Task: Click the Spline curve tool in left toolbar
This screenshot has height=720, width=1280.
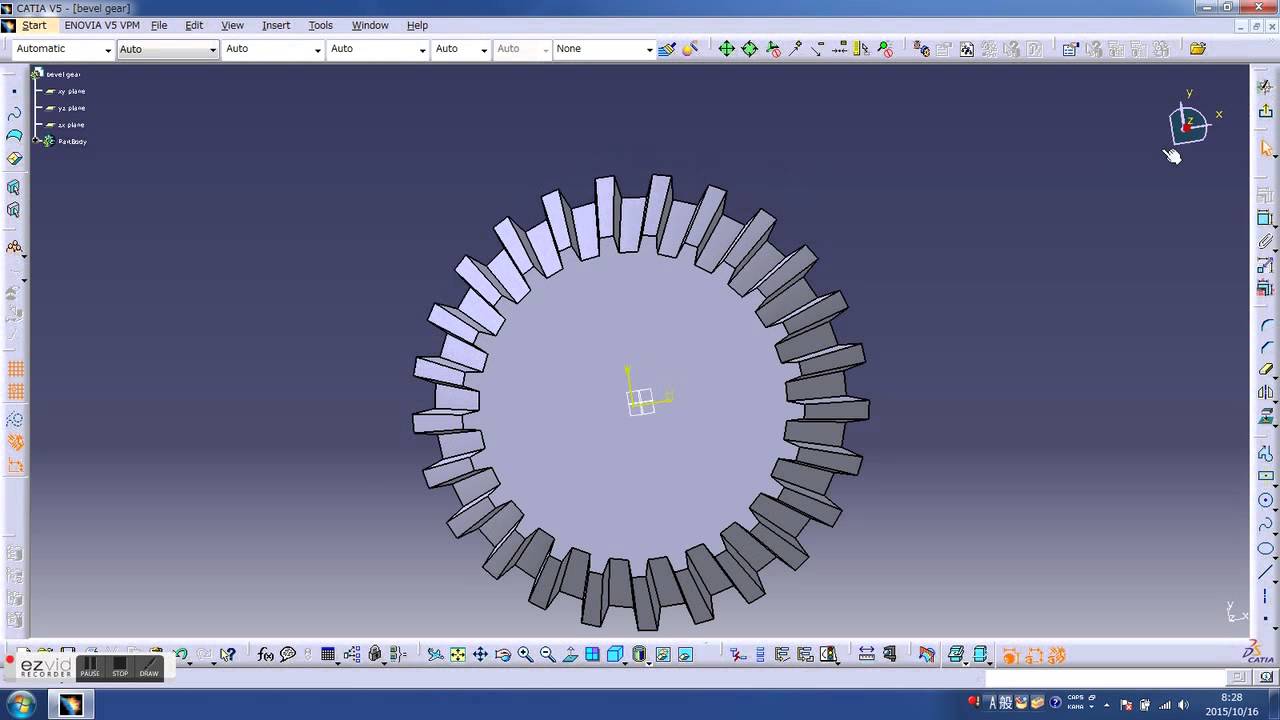Action: tap(14, 114)
